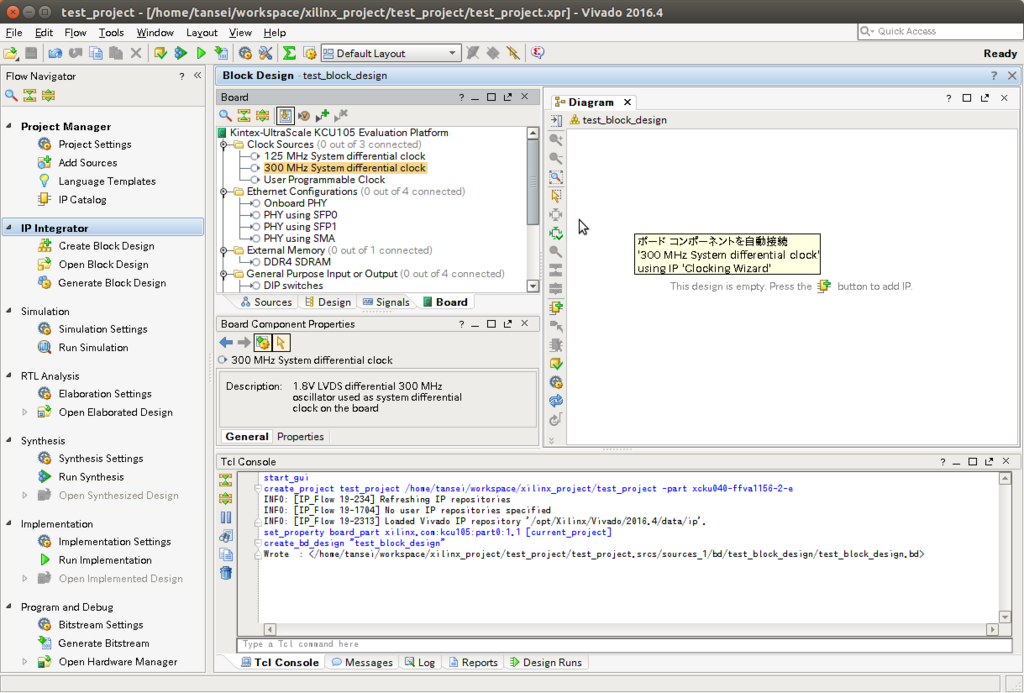The height and width of the screenshot is (693, 1024).
Task: Toggle the gear-arrow button in Board Component Properties toolbar
Action: click(263, 342)
